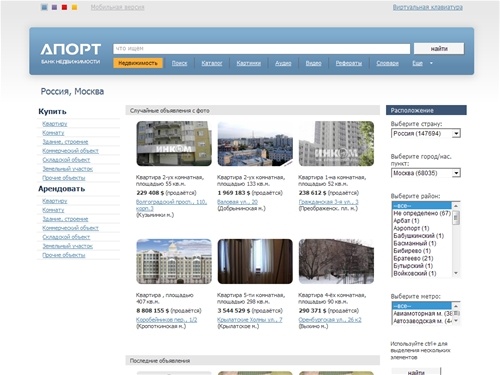Open Гражданская 3-я ул., 3 address link
The height and width of the screenshot is (375, 500).
tap(328, 202)
